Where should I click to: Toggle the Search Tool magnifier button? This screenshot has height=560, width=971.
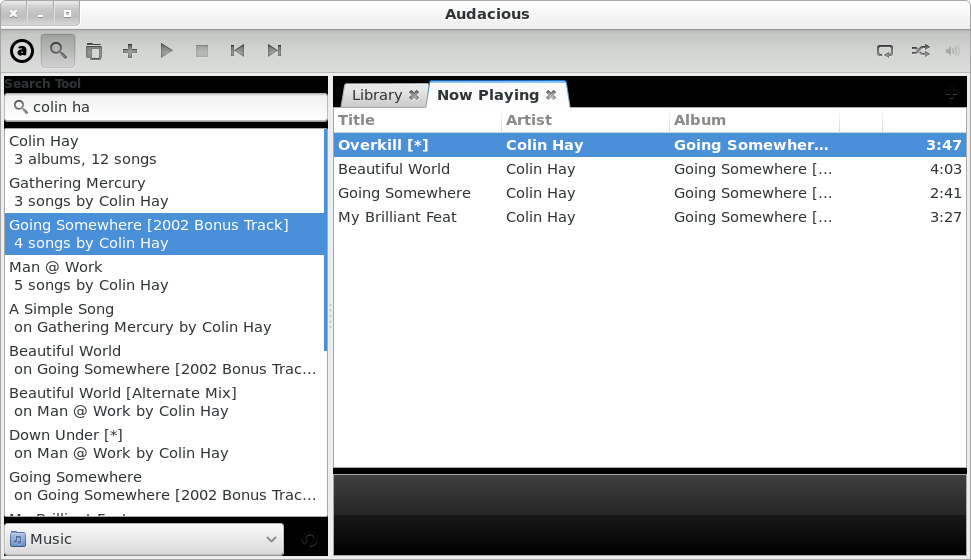(x=58, y=51)
